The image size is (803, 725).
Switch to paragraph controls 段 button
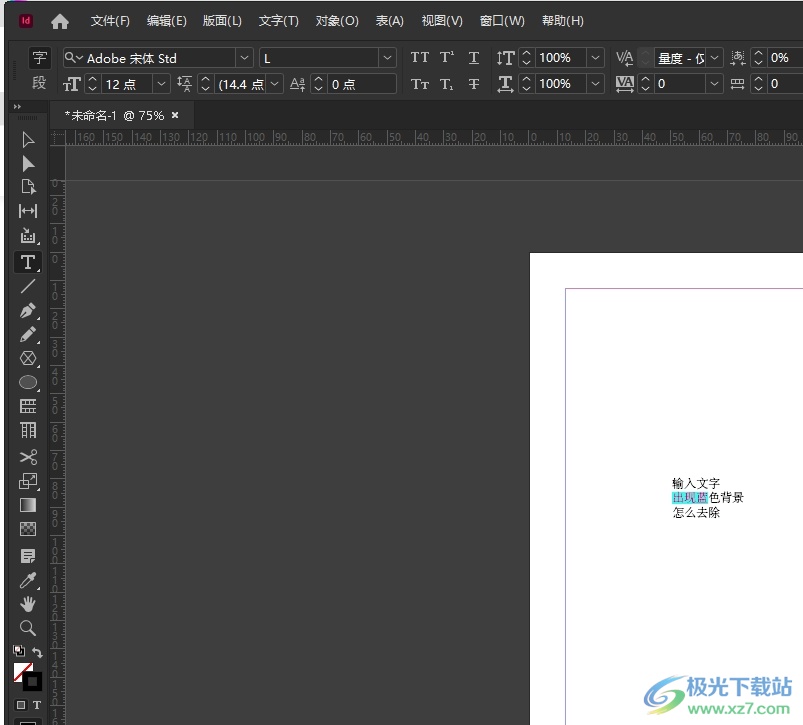(39, 83)
